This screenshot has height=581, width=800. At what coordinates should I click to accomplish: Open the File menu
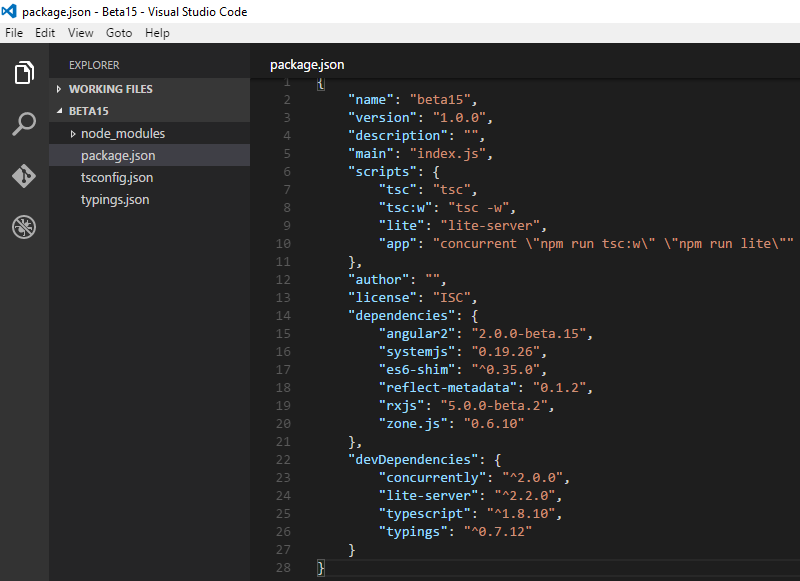(14, 32)
